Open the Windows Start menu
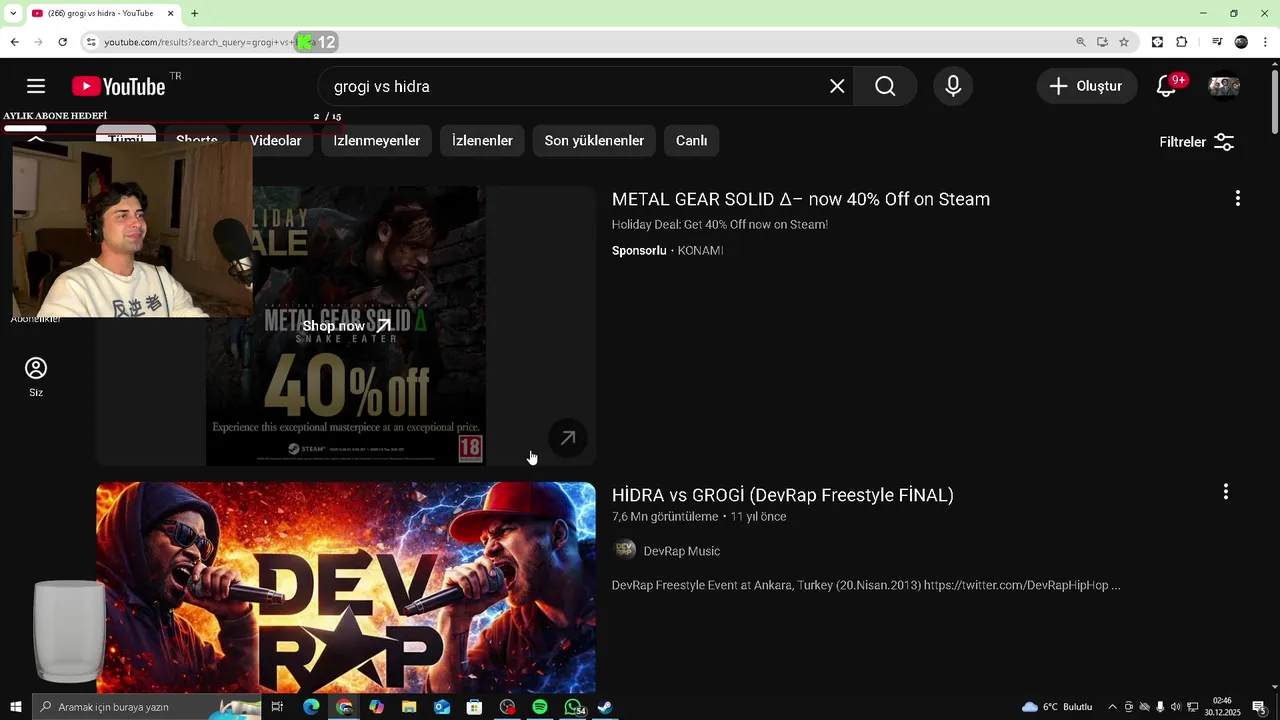This screenshot has width=1280, height=720. 15,707
